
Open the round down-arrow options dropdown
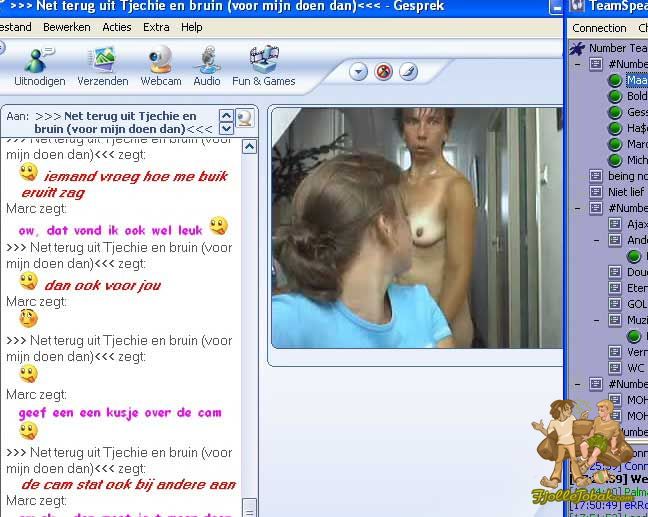[x=358, y=72]
